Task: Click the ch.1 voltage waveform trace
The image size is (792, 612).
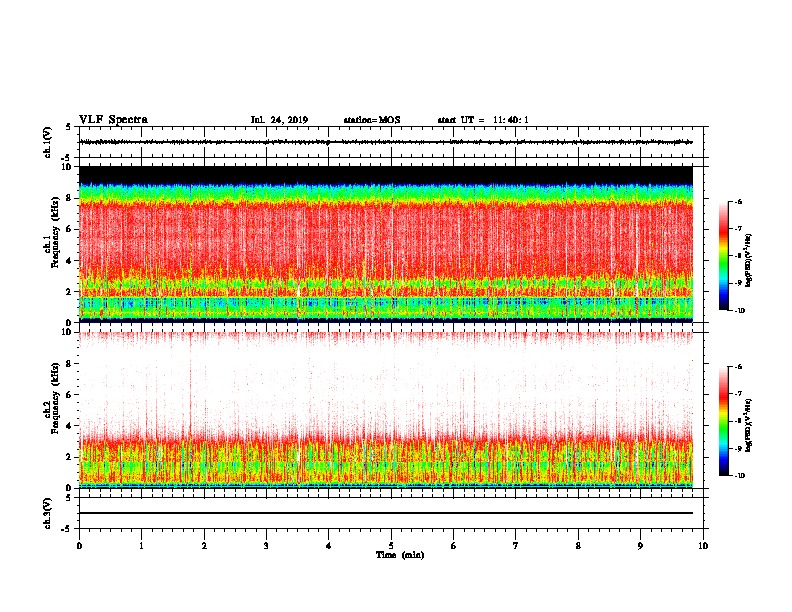Action: (386, 142)
